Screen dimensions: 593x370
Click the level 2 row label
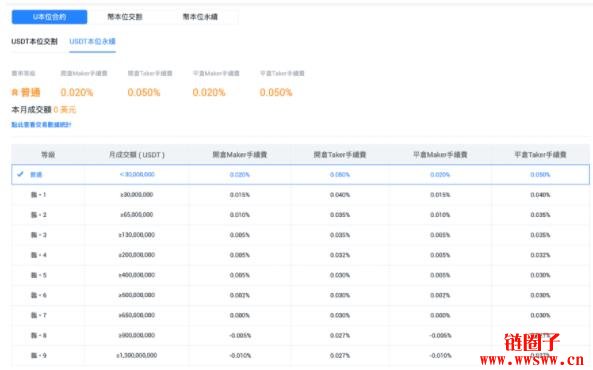tap(39, 215)
